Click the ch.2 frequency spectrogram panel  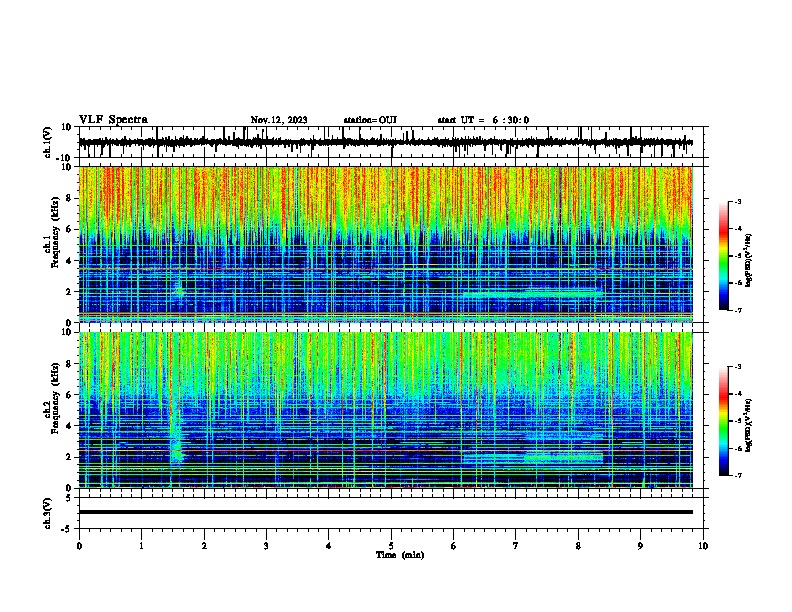click(x=385, y=410)
